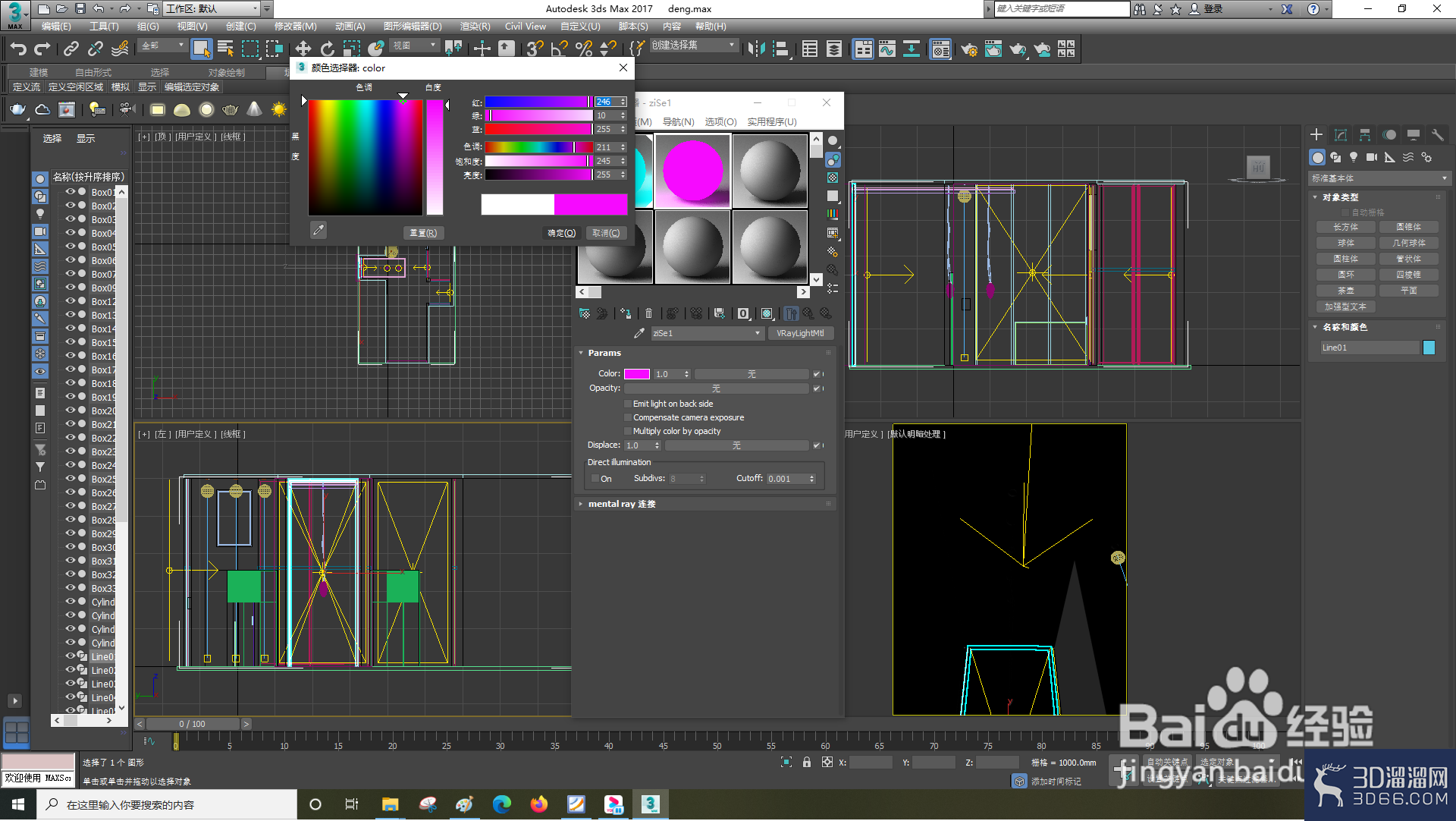Turn On Direct illumination checkbox

pos(595,479)
